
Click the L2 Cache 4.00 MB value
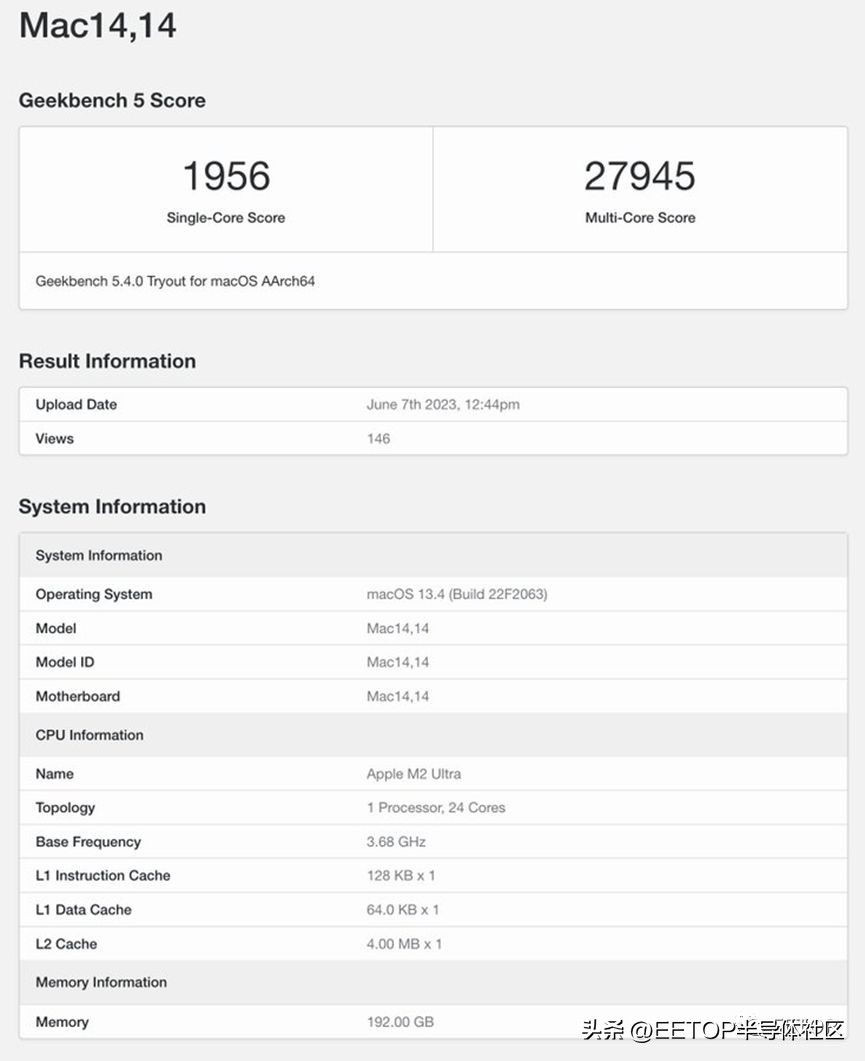(x=404, y=944)
